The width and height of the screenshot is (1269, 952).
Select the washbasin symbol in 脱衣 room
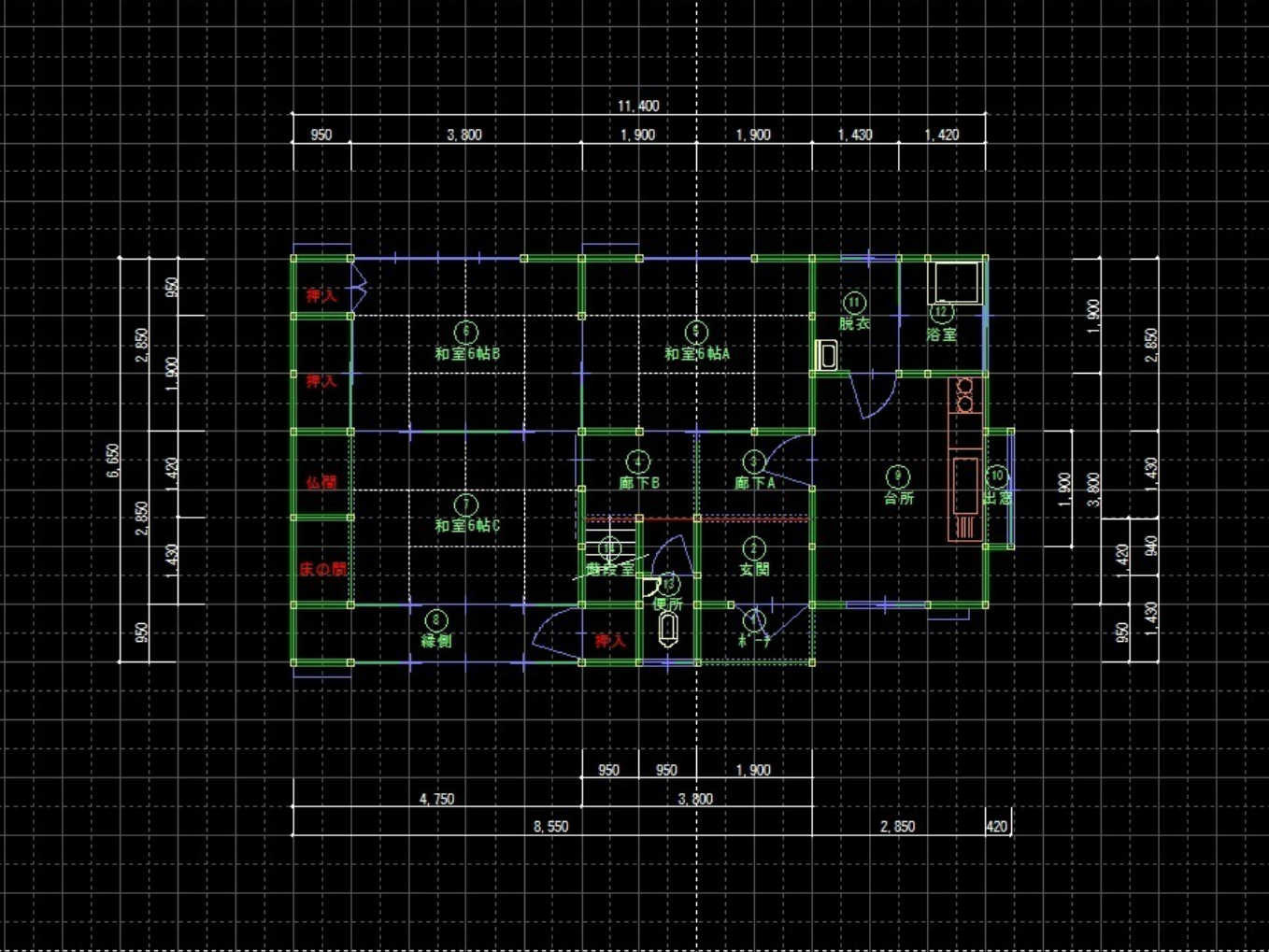click(x=827, y=356)
